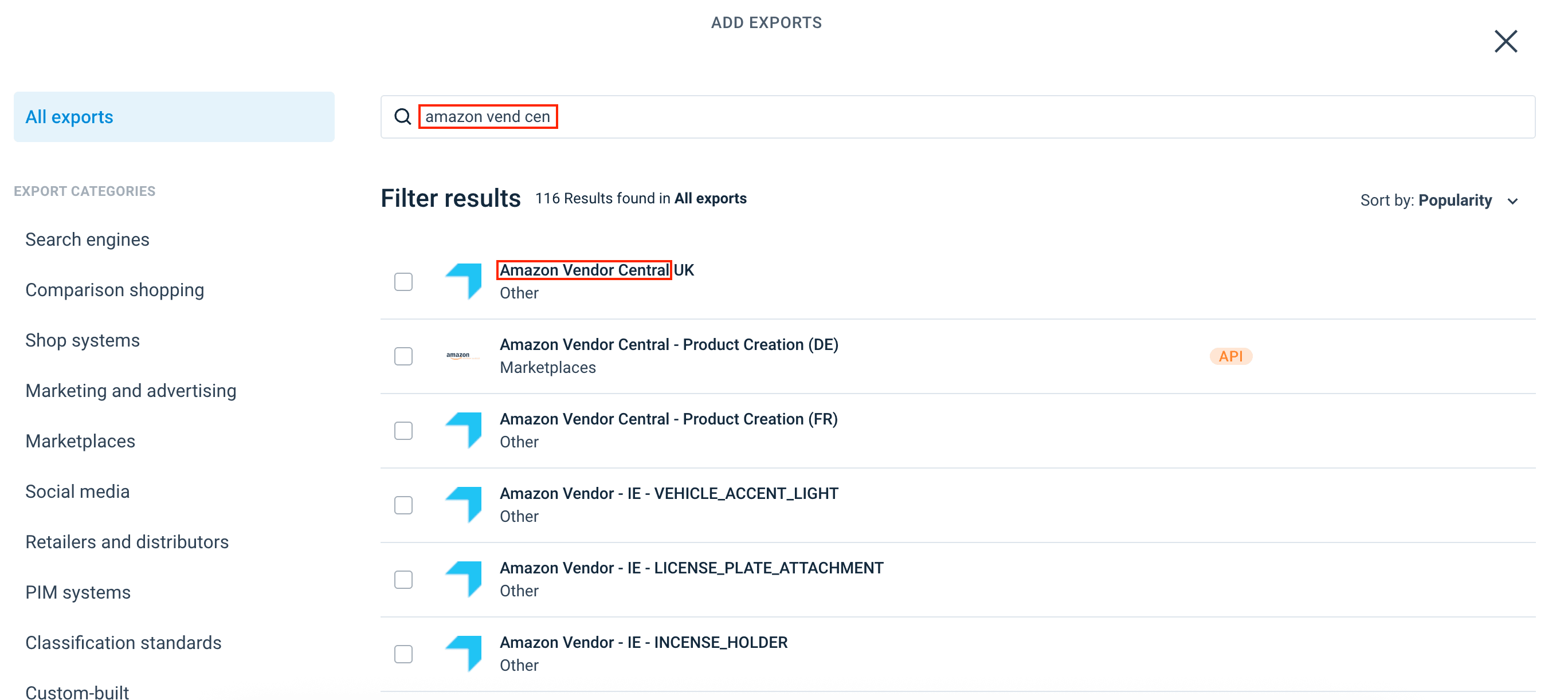Image resolution: width=1568 pixels, height=700 pixels.
Task: Select the INCENSE_HOLDER export checkbox
Action: tap(403, 654)
